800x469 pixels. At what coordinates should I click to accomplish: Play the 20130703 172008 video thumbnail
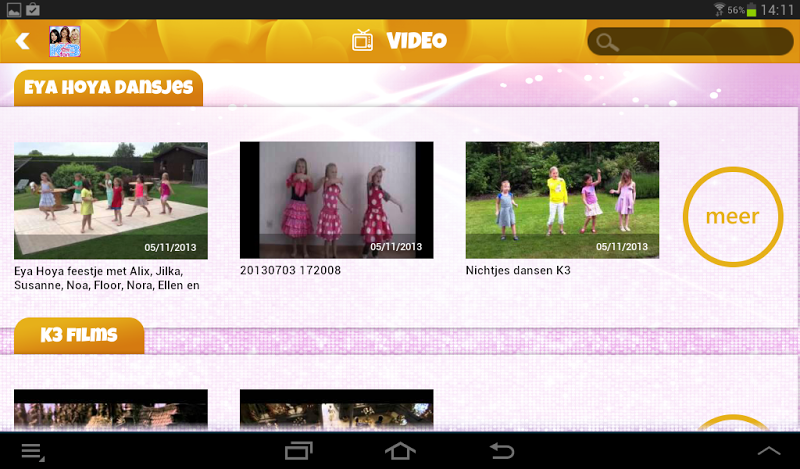(x=337, y=200)
